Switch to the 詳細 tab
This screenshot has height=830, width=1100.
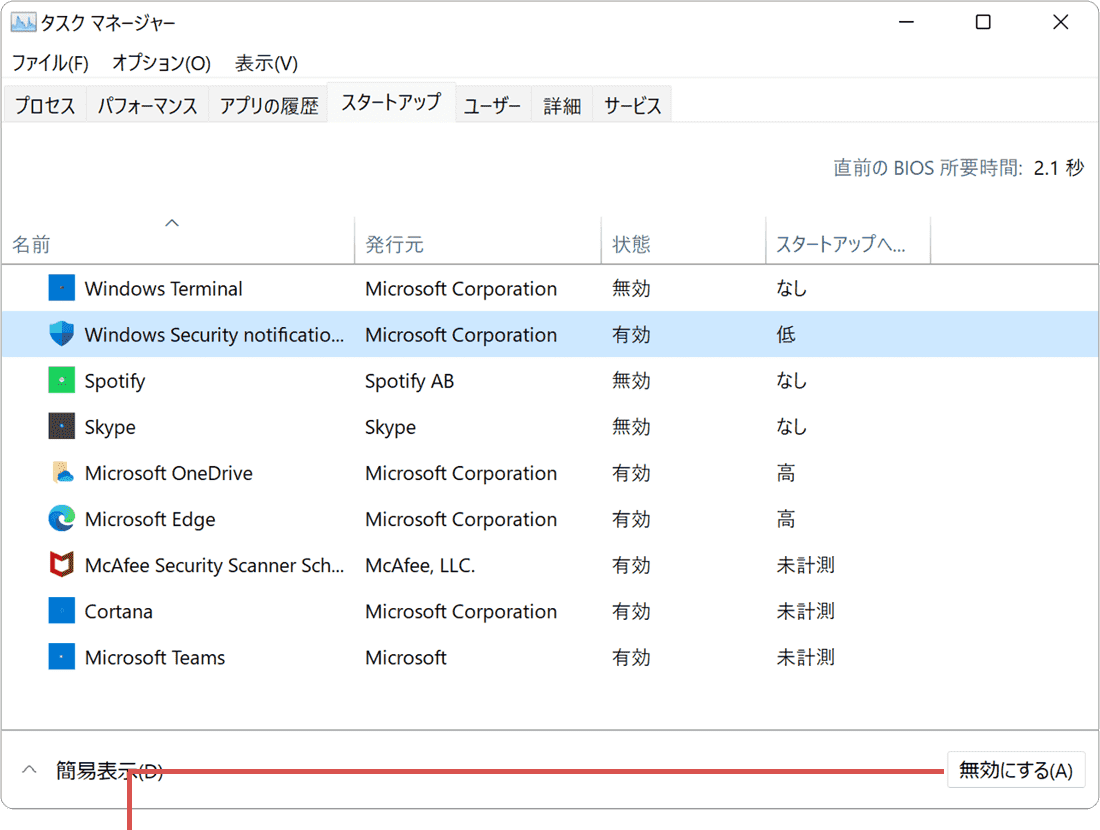(562, 105)
